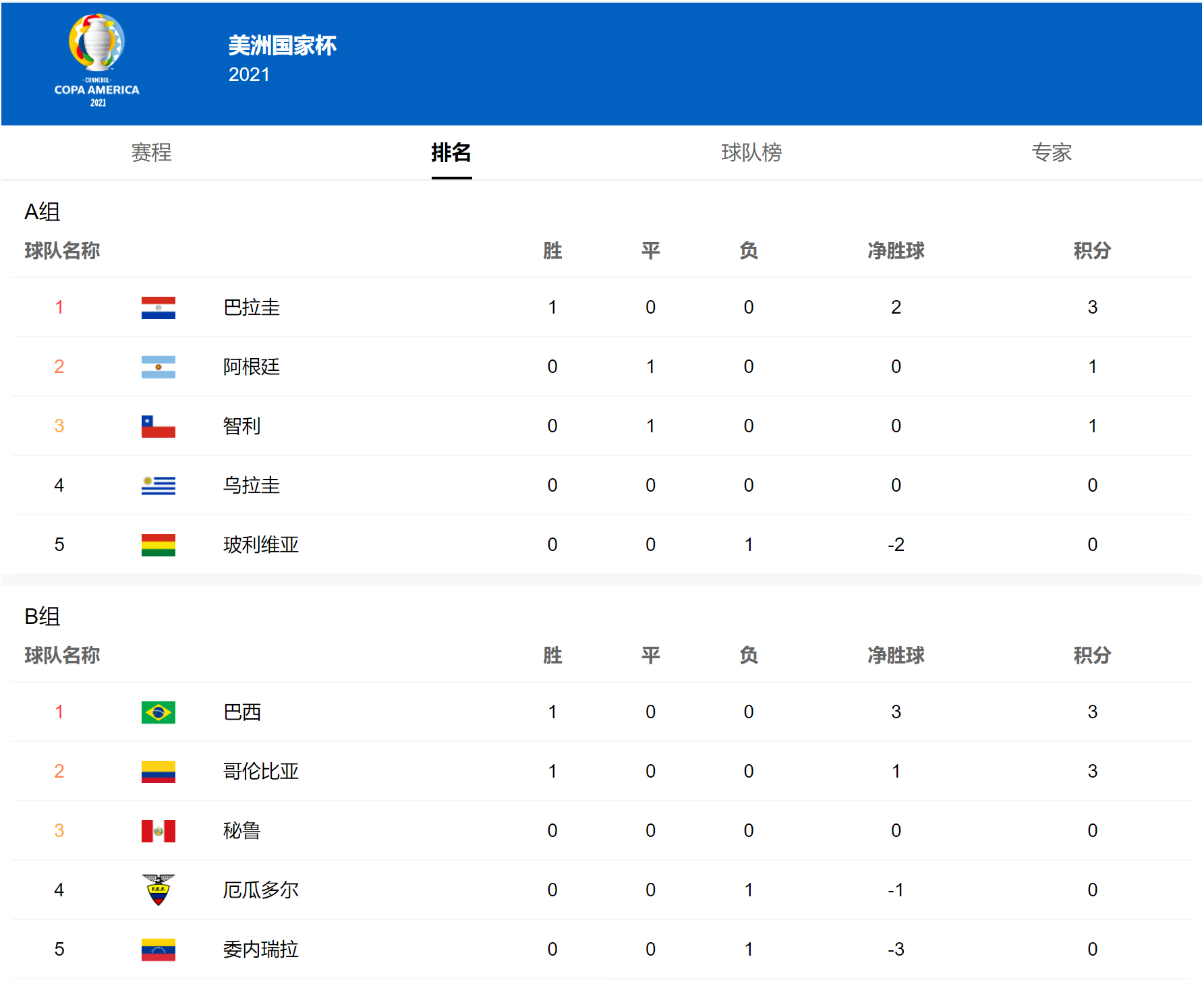1204x984 pixels.
Task: Click the Bolivia flag icon
Action: [x=159, y=545]
